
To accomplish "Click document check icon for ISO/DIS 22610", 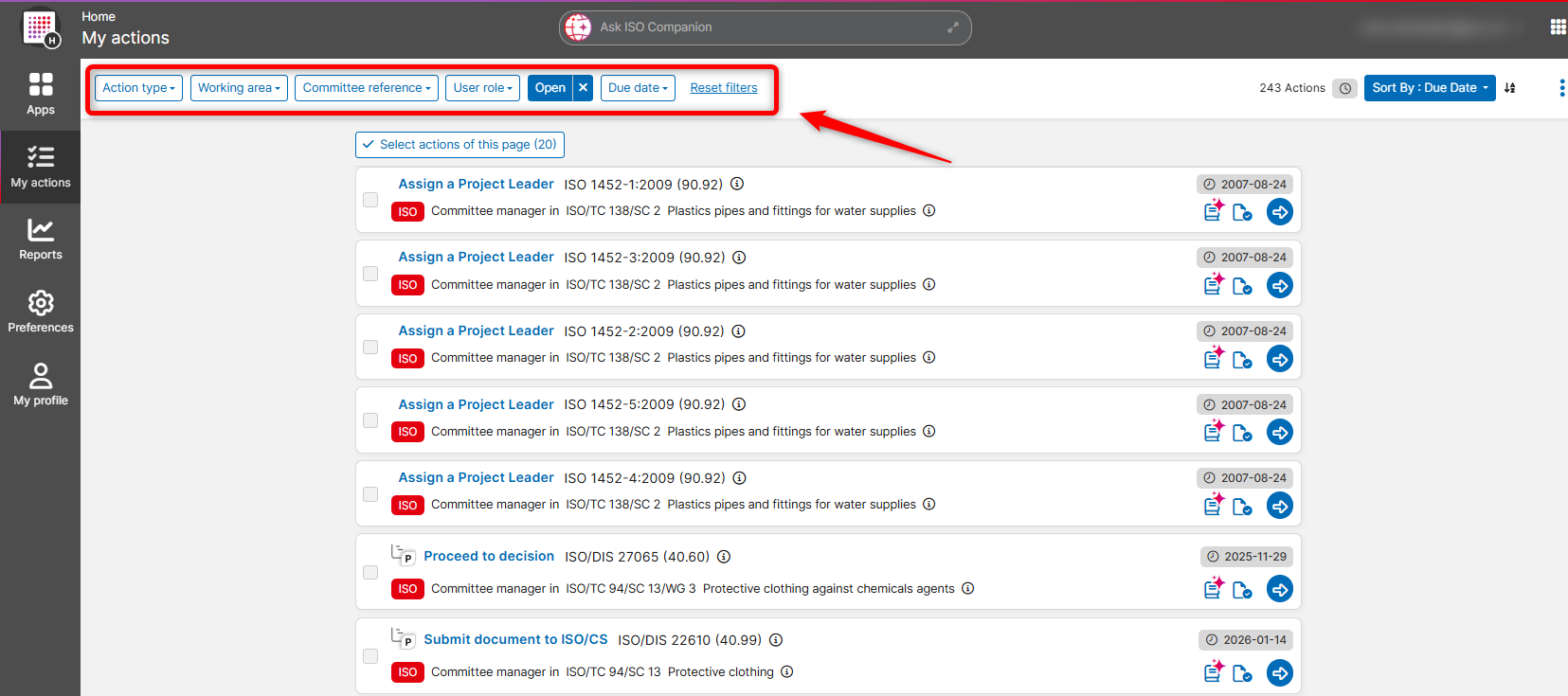I will pyautogui.click(x=1242, y=673).
